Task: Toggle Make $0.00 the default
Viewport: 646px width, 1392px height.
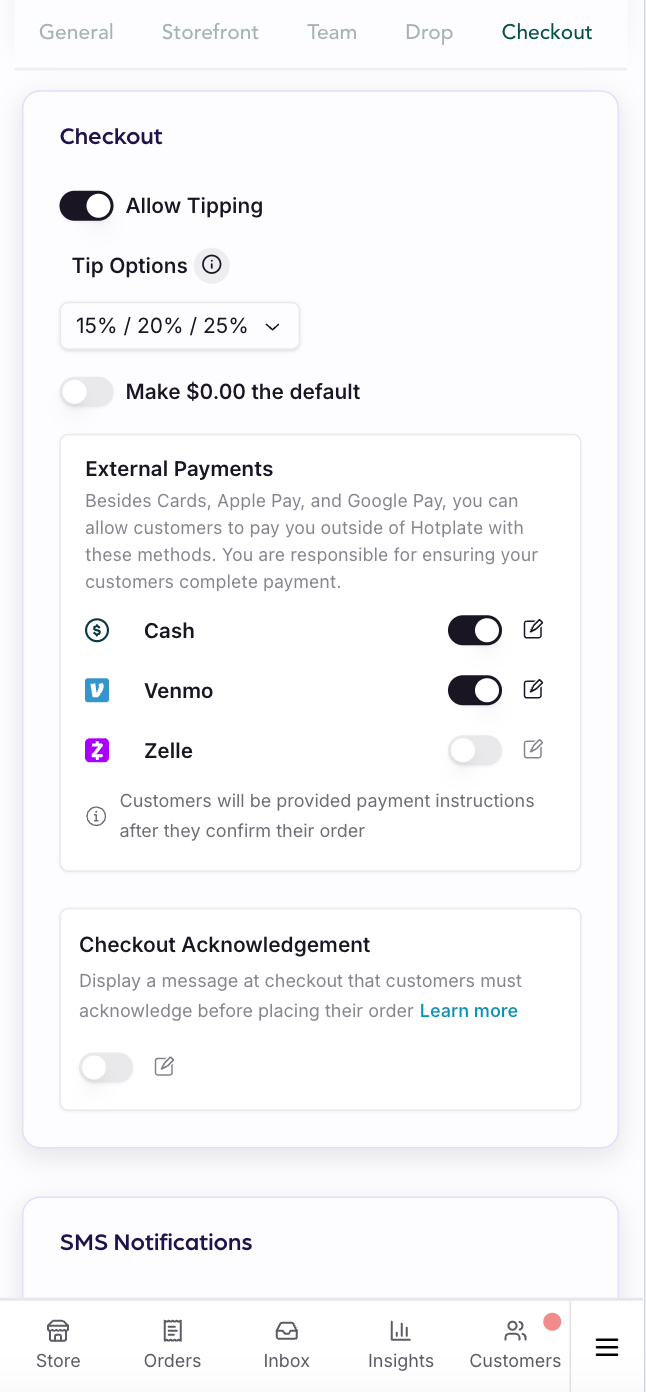Action: tap(87, 392)
